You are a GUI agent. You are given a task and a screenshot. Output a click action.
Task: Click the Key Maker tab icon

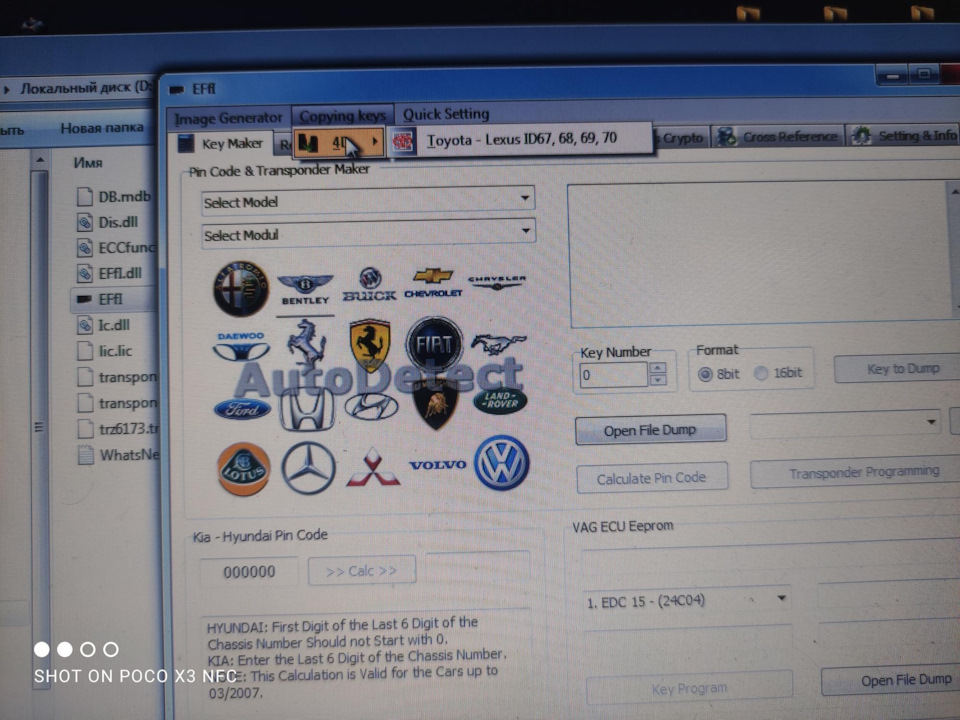tap(186, 144)
